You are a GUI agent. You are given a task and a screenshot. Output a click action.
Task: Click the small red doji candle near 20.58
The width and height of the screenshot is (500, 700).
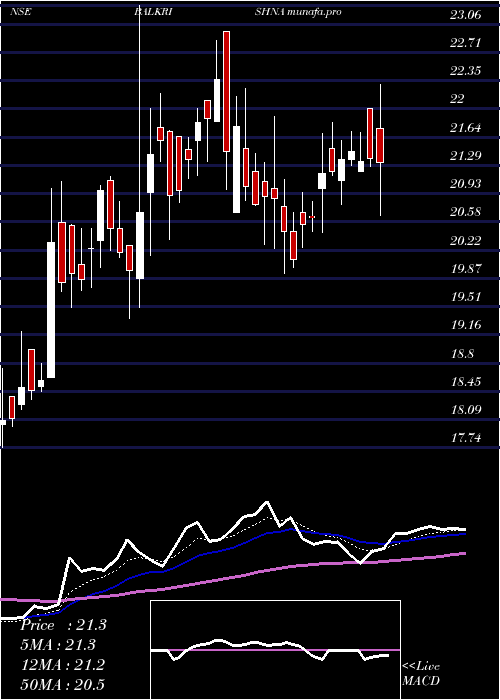[x=312, y=217]
